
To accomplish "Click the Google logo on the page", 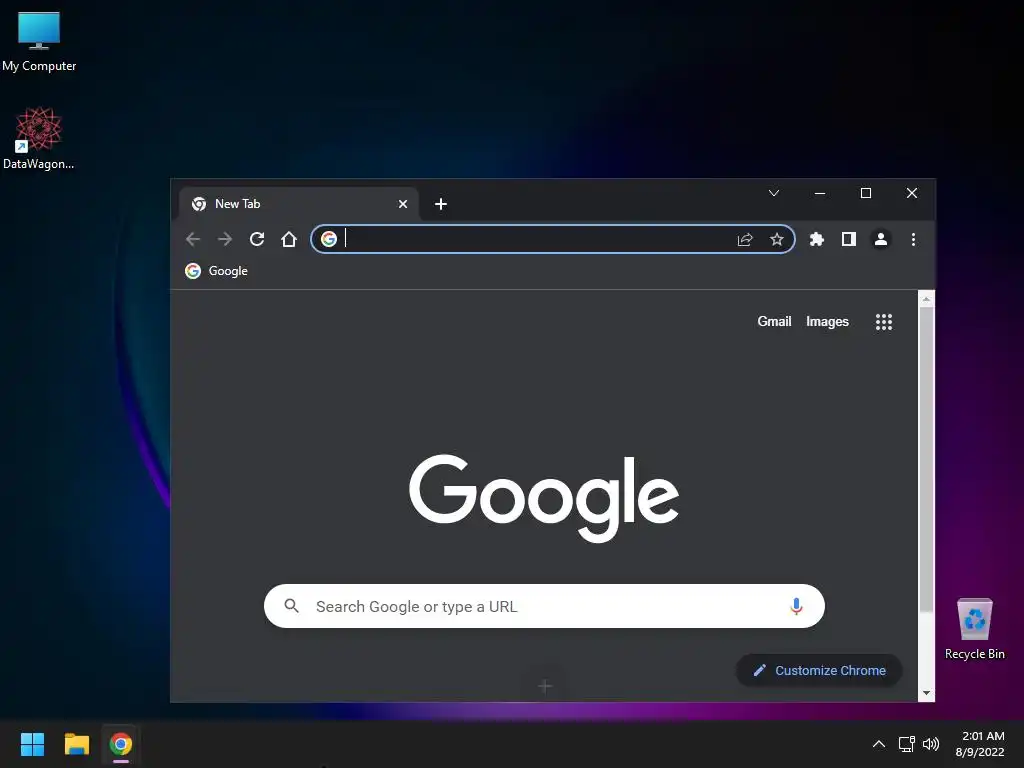I will coord(544,498).
